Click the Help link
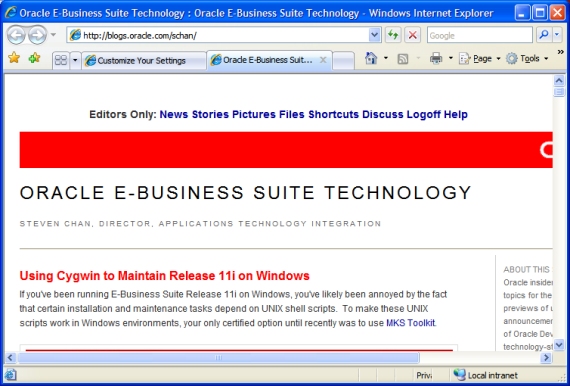This screenshot has width=570, height=386. [x=455, y=114]
